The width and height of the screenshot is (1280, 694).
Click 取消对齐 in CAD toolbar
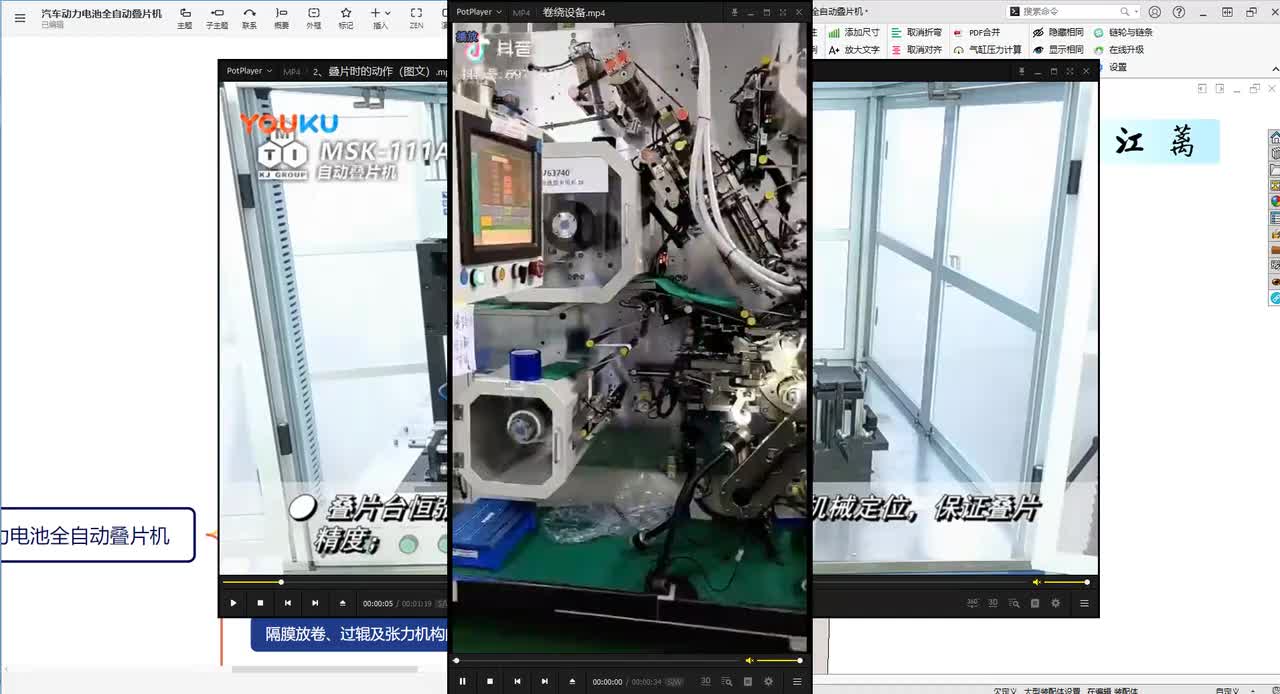916,49
